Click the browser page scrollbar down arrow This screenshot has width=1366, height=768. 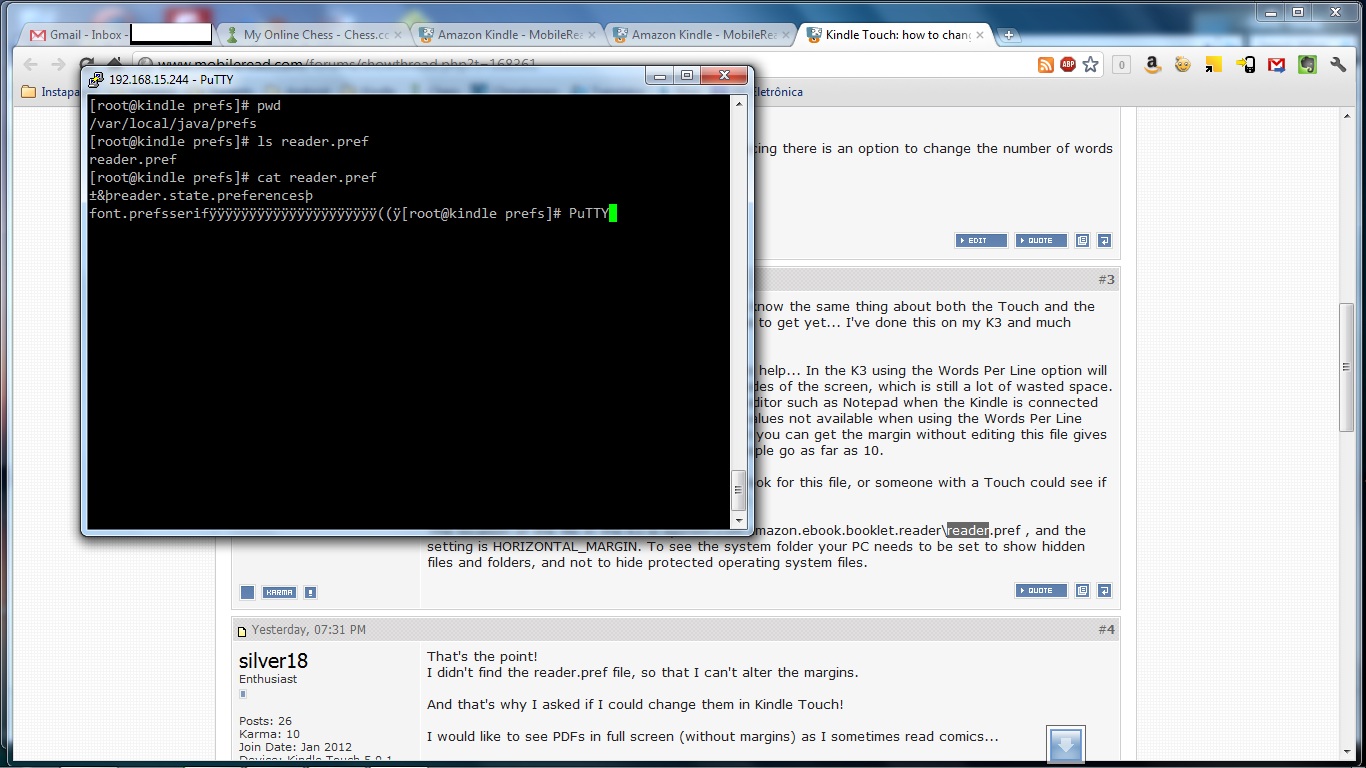(1347, 751)
